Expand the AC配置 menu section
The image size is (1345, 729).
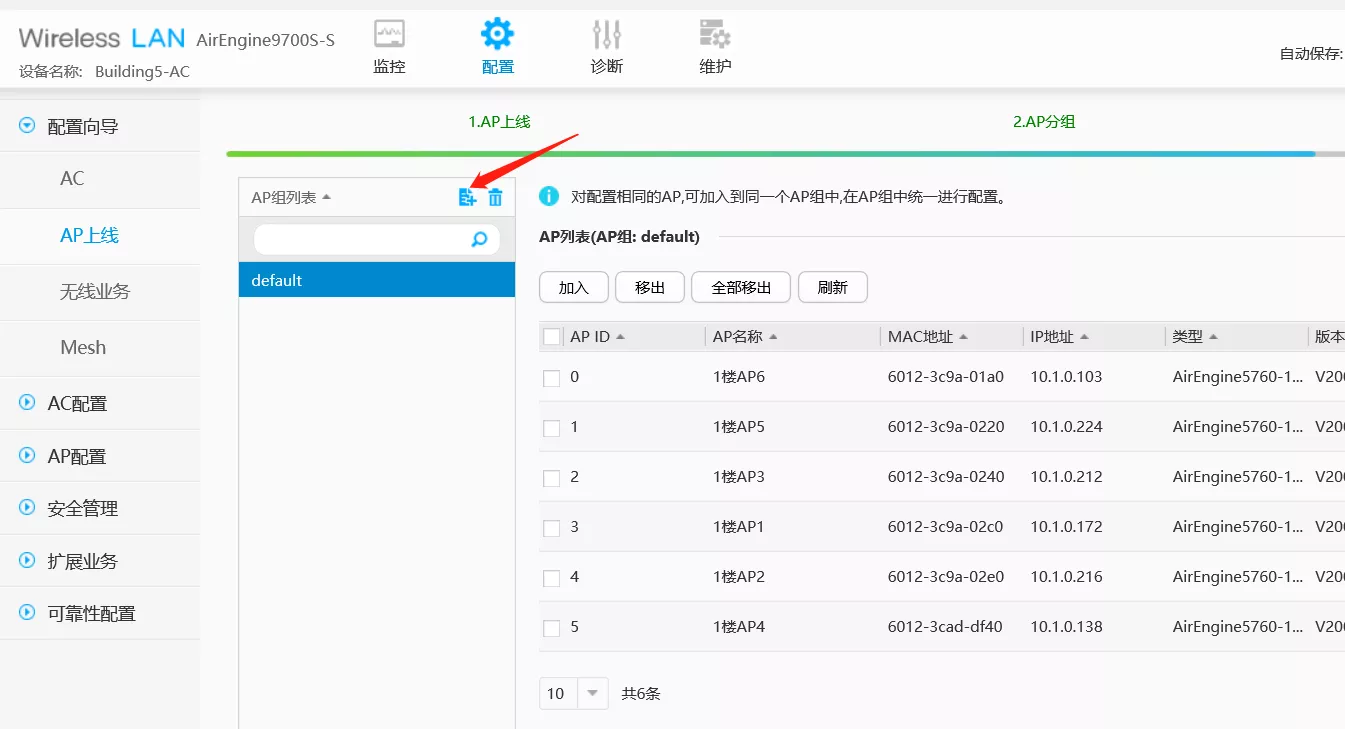[x=28, y=403]
